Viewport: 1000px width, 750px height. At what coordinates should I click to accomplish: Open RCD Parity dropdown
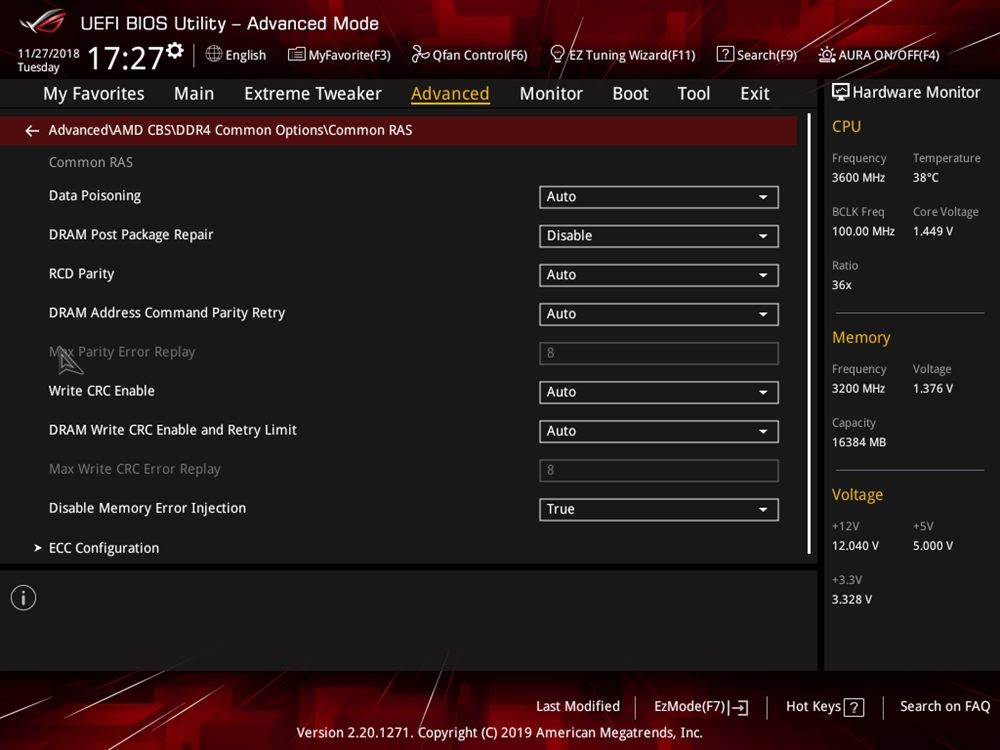tap(658, 275)
